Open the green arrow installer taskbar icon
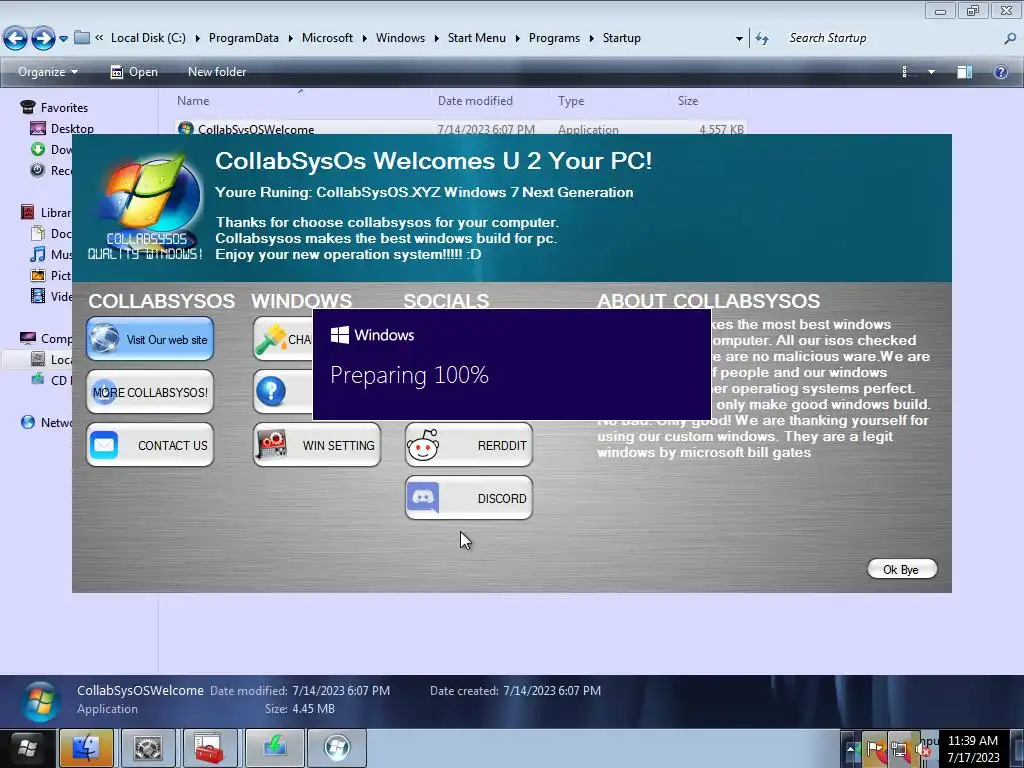Viewport: 1024px width, 768px height. tap(275, 748)
